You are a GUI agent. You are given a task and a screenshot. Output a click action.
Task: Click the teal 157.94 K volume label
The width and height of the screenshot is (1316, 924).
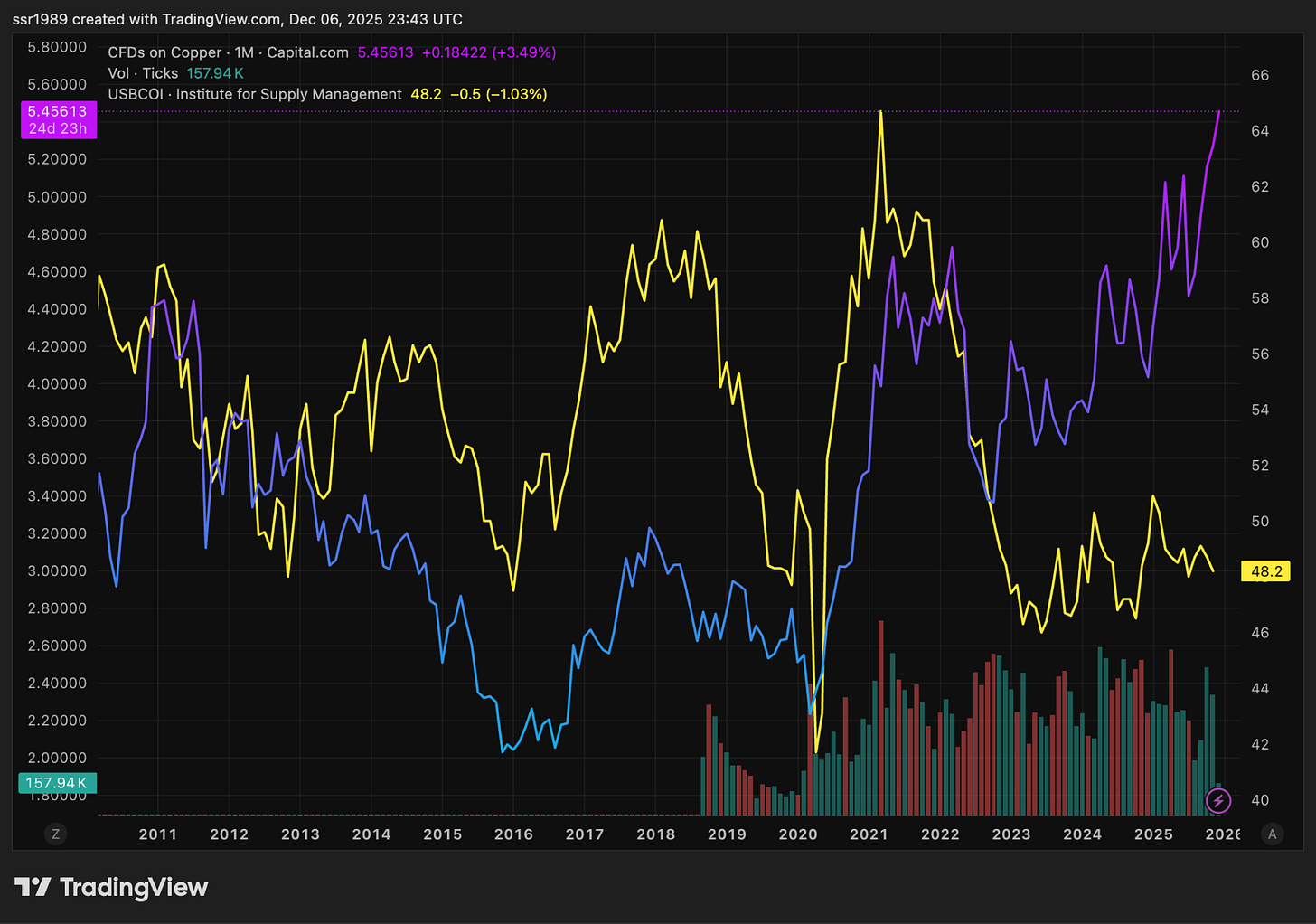56,783
